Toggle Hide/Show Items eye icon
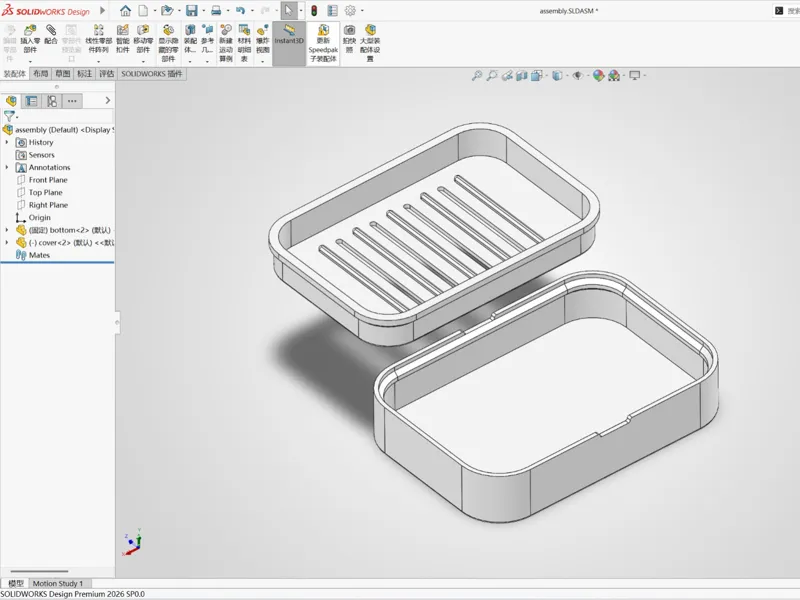800x600 pixels. 578,76
